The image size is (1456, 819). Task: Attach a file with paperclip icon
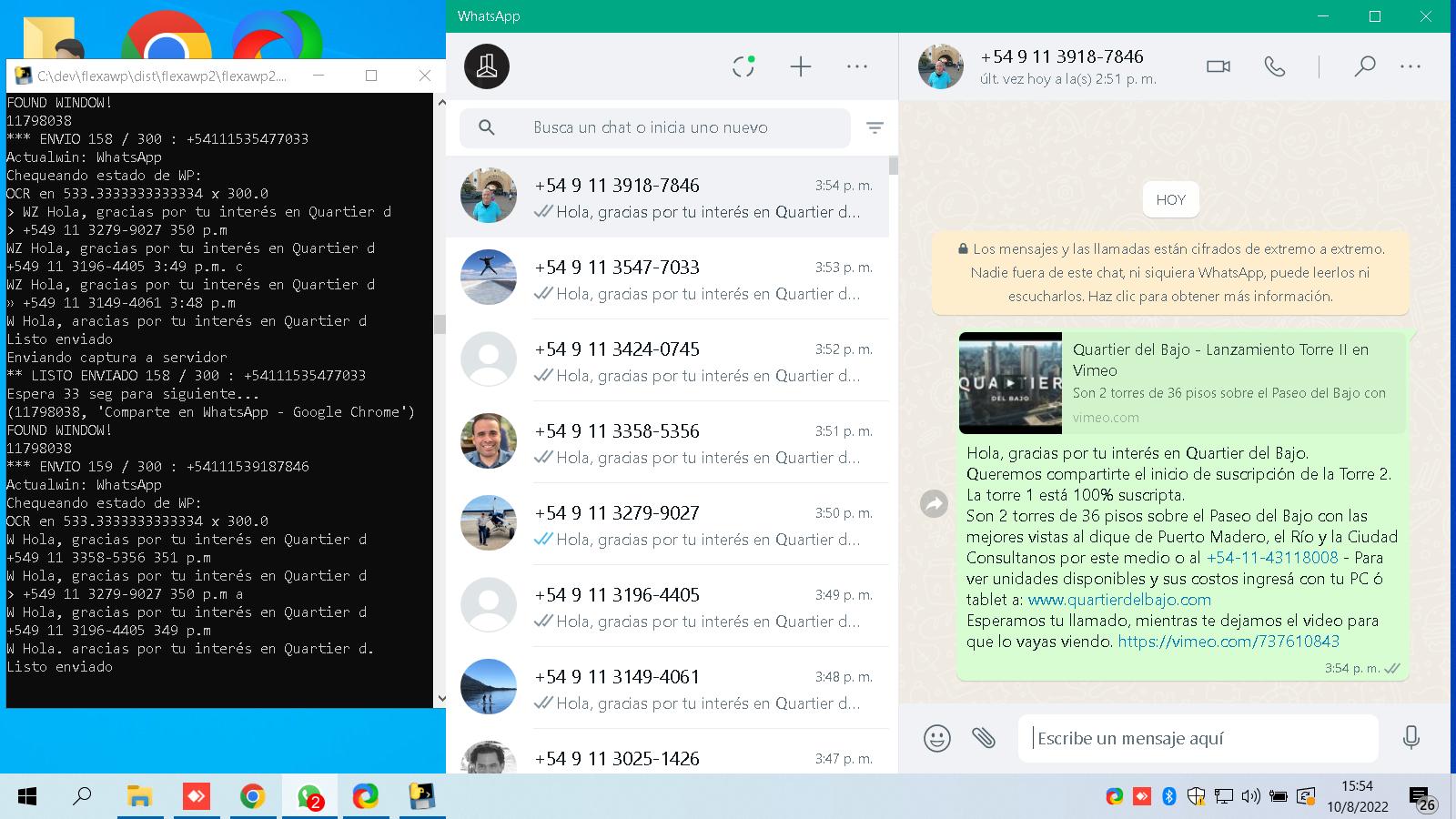984,737
